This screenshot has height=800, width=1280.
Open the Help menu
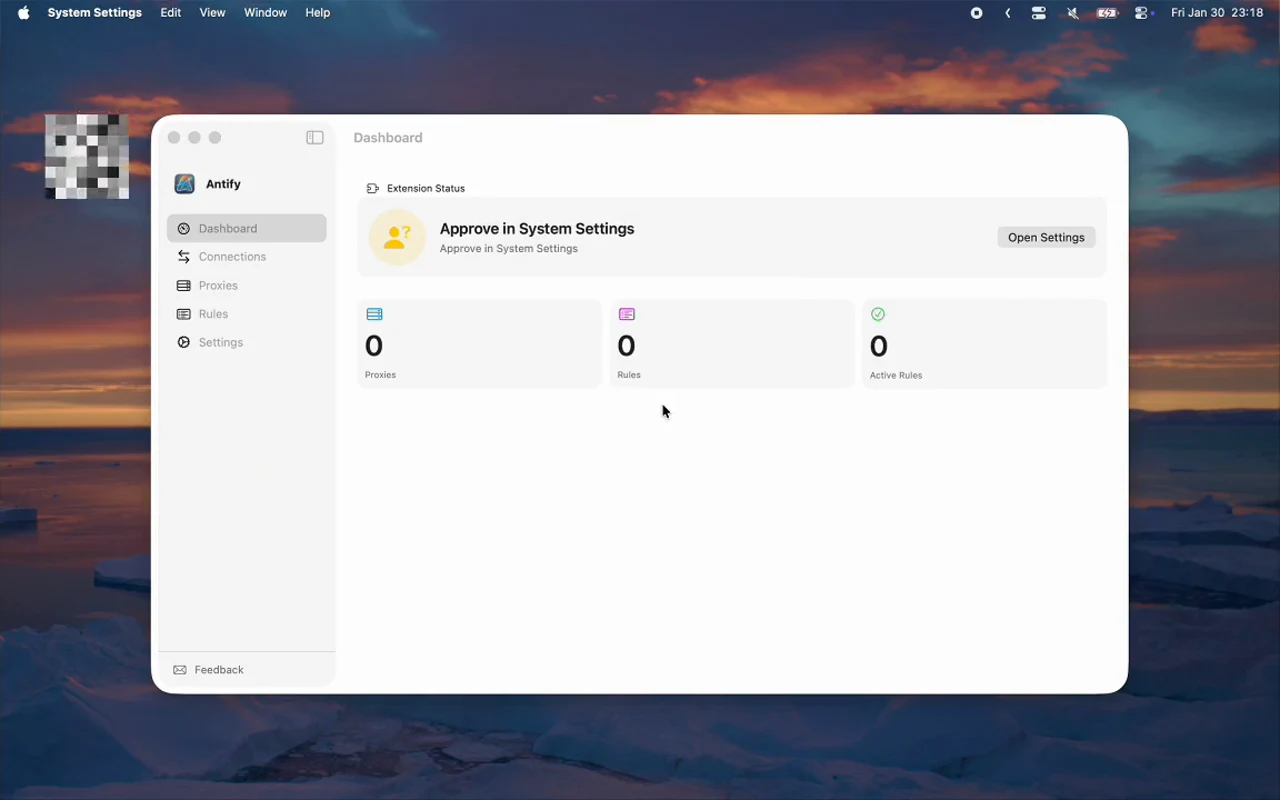(318, 13)
